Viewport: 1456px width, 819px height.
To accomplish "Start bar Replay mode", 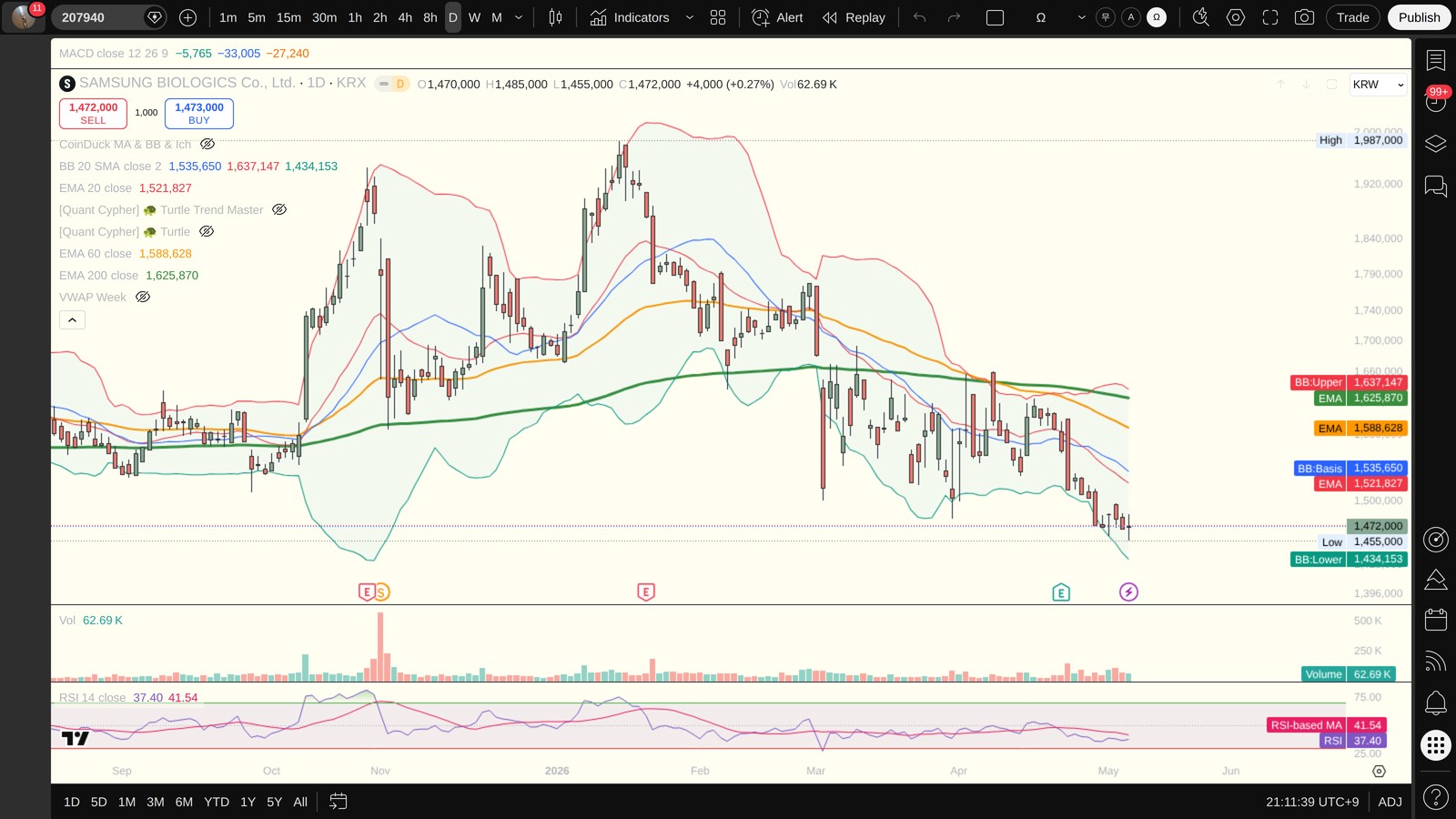I will pos(854,17).
